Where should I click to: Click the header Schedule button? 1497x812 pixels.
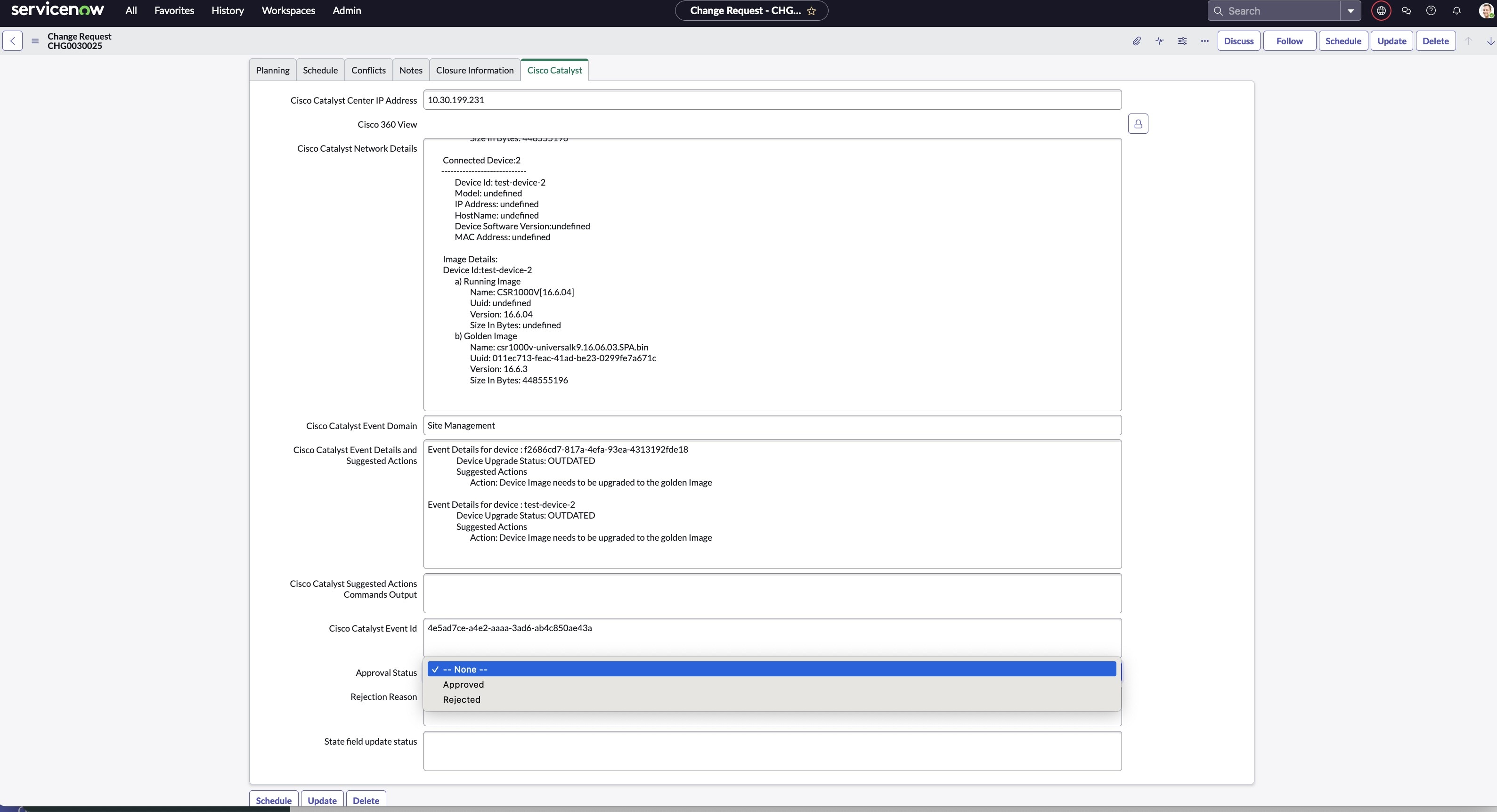point(1343,41)
